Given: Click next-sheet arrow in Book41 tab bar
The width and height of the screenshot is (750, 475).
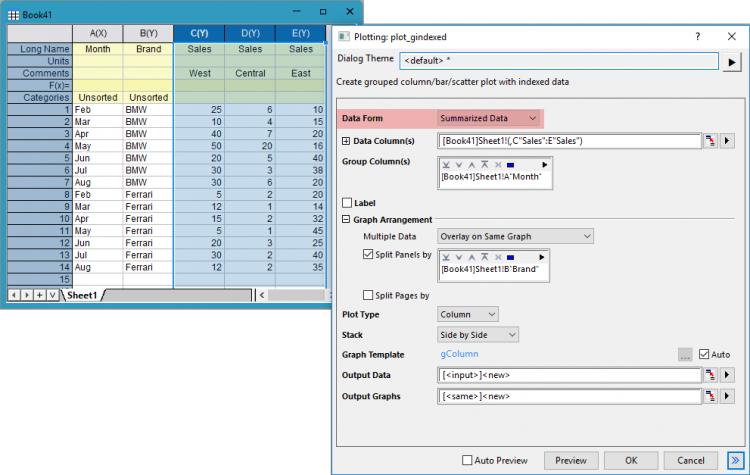Looking at the screenshot, I should (x=27, y=295).
